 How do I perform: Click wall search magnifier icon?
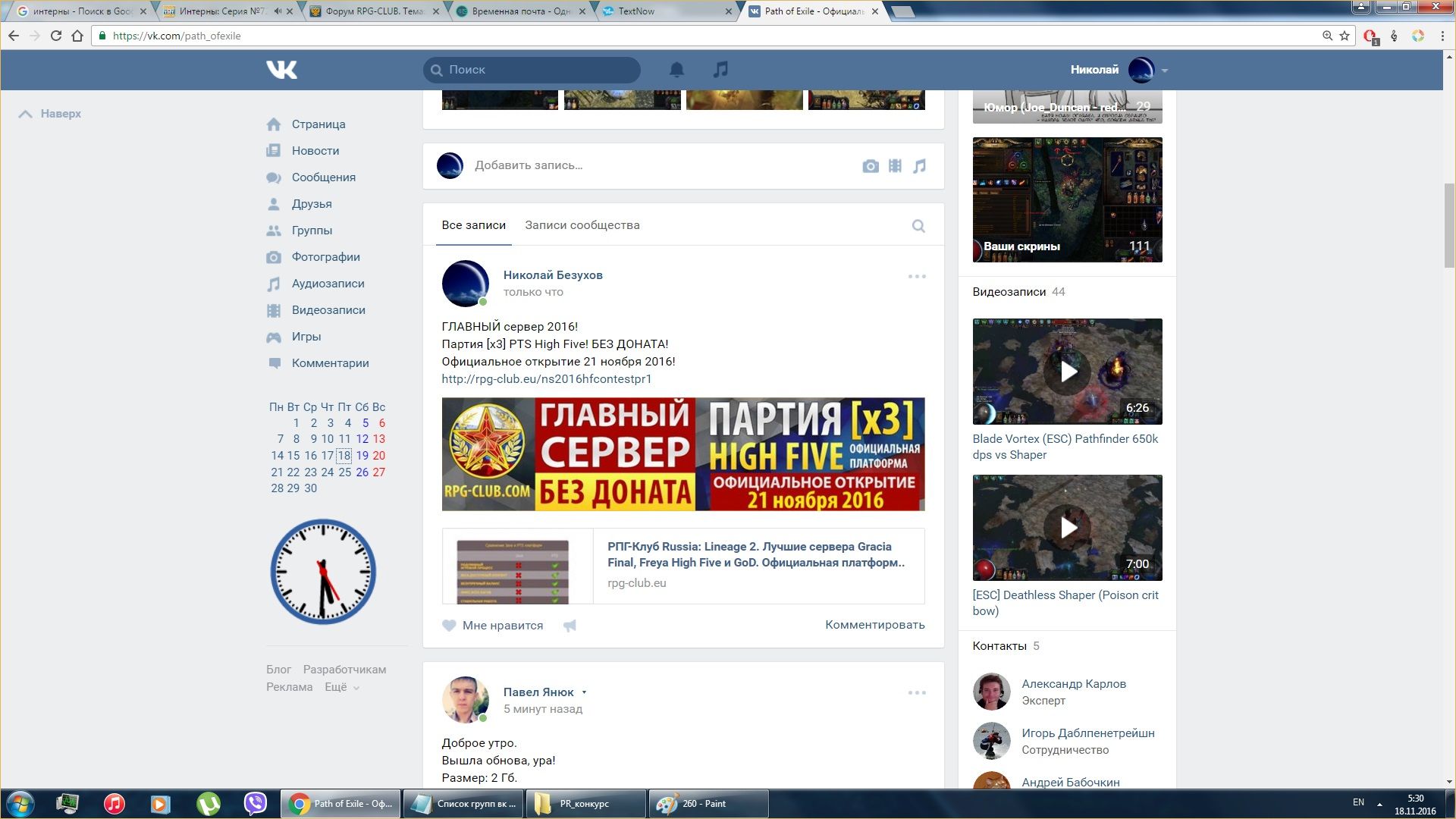pos(918,226)
